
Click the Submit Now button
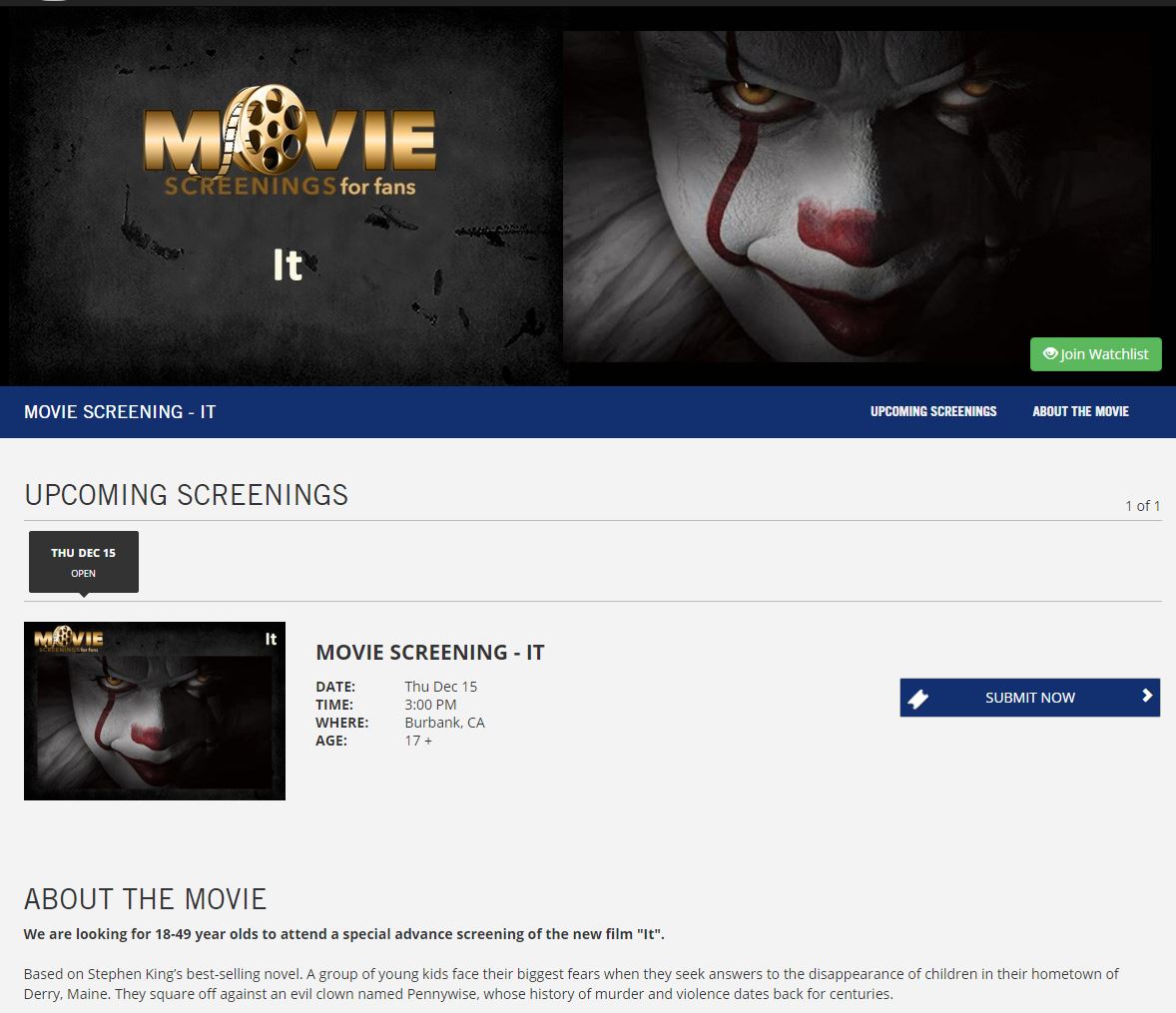1030,698
